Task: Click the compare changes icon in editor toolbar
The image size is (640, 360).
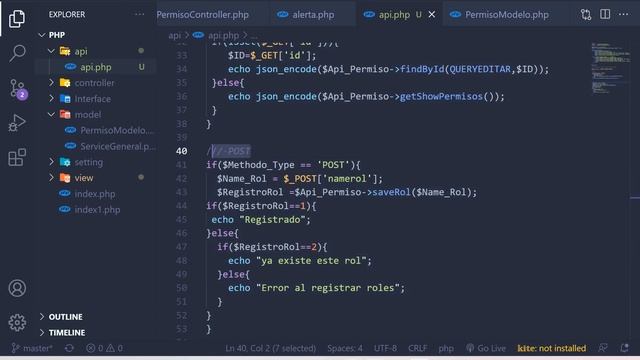Action: coord(586,15)
